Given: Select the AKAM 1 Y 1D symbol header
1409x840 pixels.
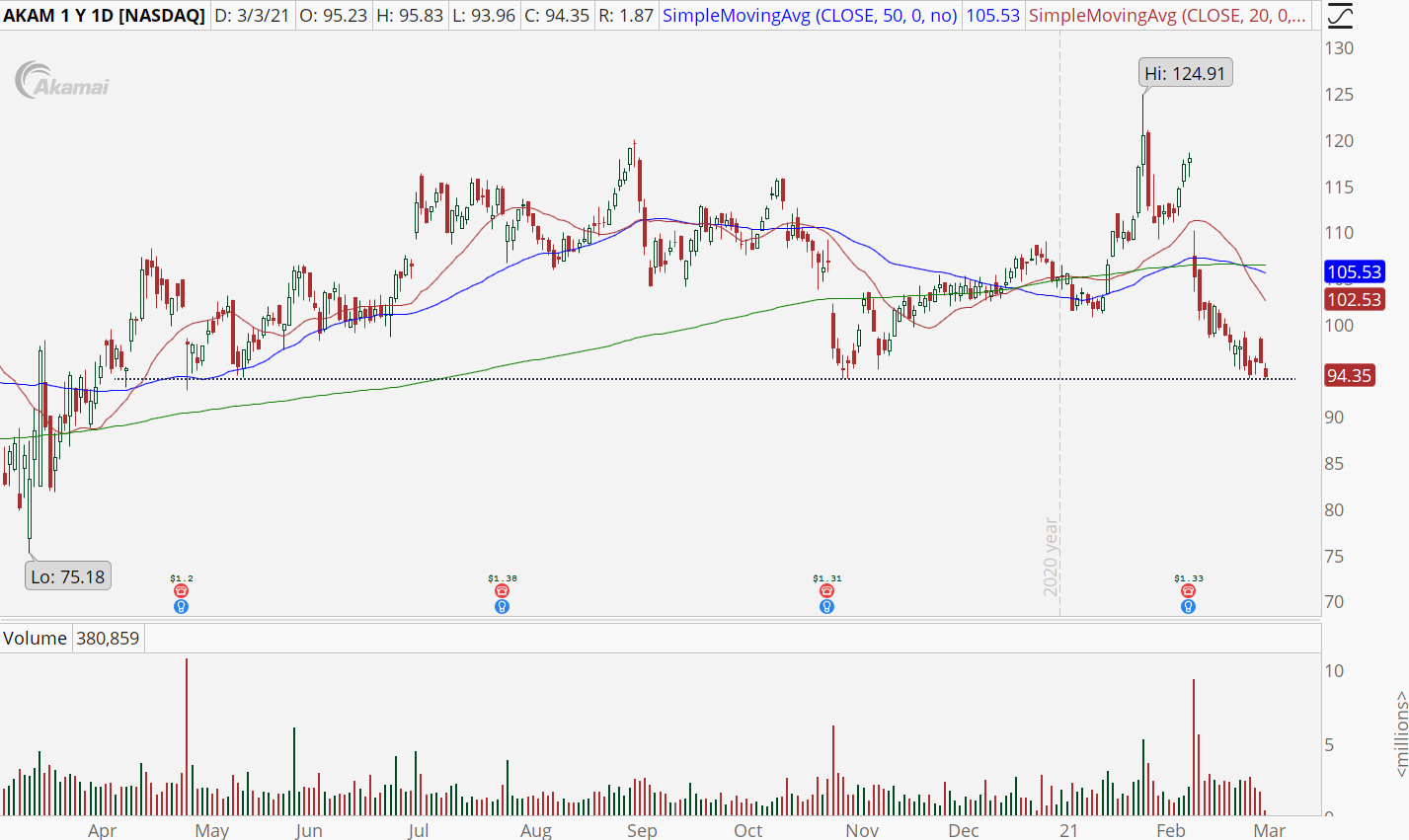Looking at the screenshot, I should click(x=104, y=16).
